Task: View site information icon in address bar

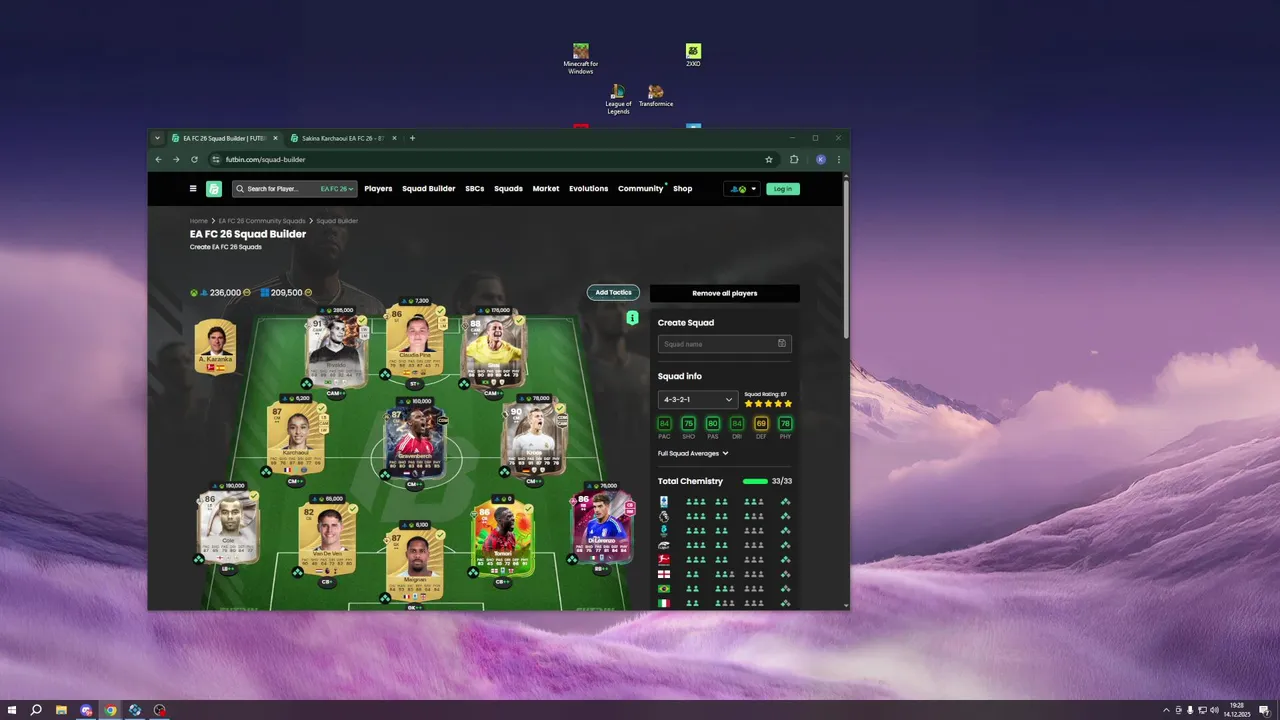Action: (x=215, y=159)
